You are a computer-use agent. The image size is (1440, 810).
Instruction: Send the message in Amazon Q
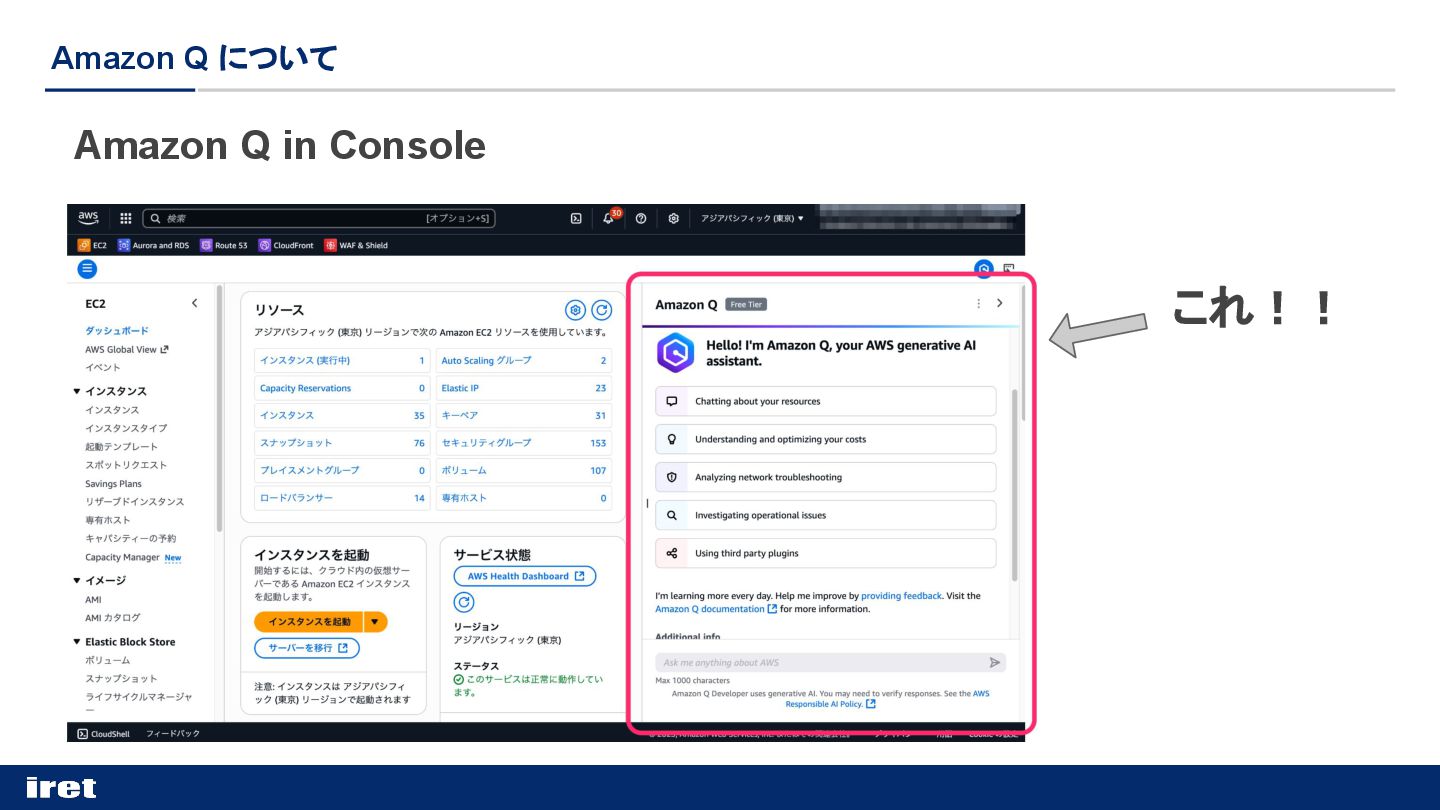[x=994, y=663]
